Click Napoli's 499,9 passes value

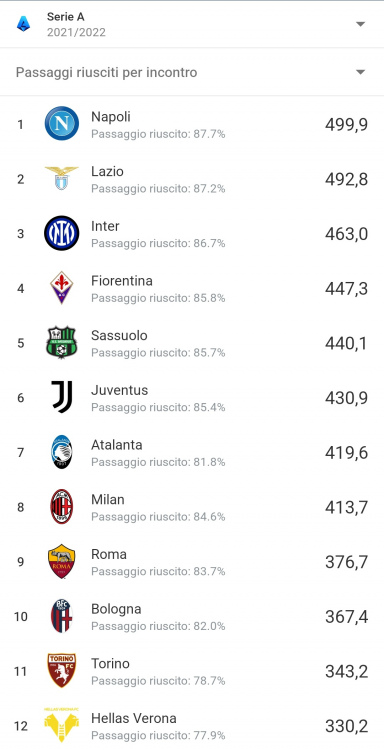coord(346,125)
